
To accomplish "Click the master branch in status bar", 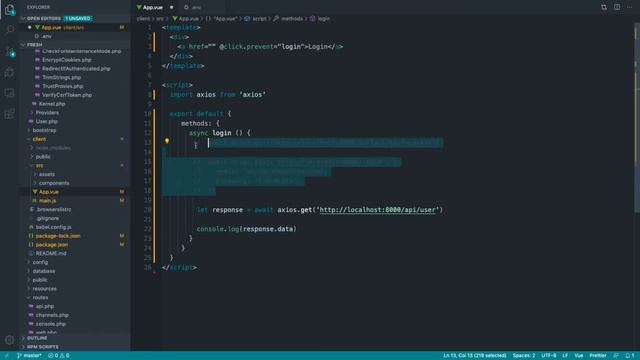I will tap(29, 356).
